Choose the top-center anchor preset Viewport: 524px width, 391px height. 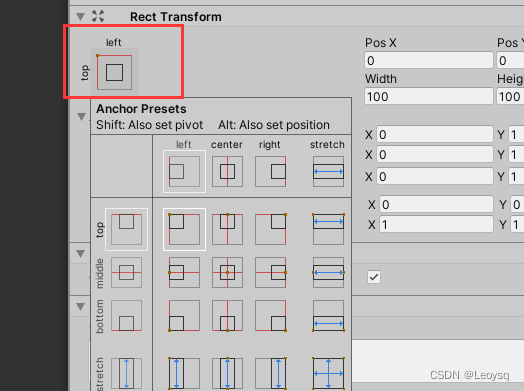(227, 229)
